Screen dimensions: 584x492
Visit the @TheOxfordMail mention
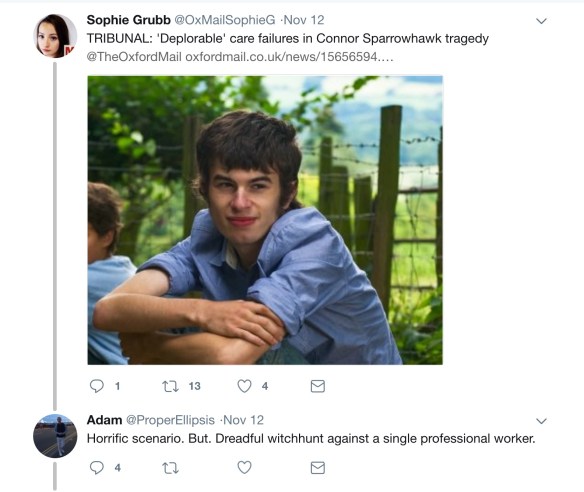[134, 57]
